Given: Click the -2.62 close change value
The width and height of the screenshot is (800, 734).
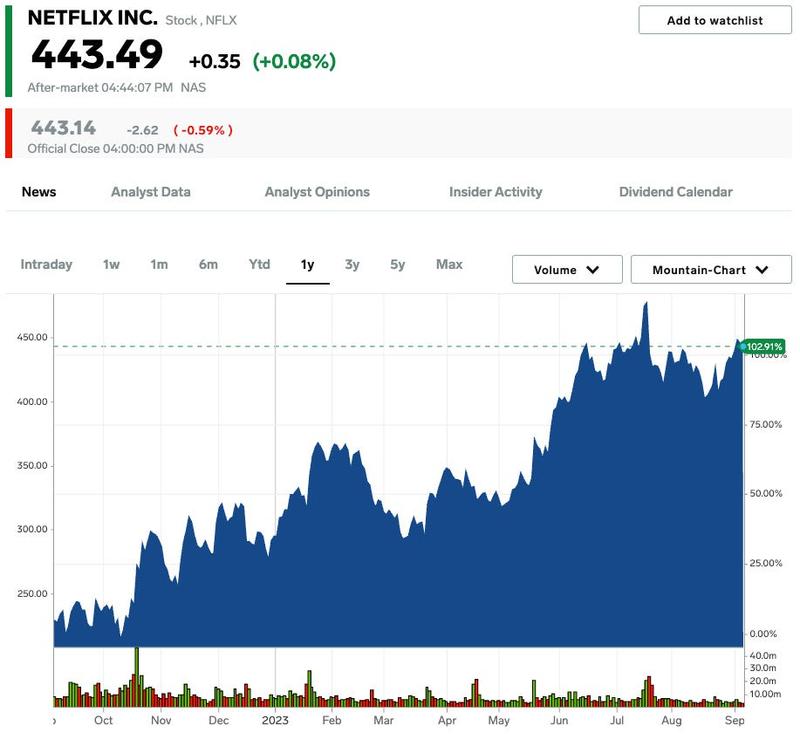Looking at the screenshot, I should point(142,130).
